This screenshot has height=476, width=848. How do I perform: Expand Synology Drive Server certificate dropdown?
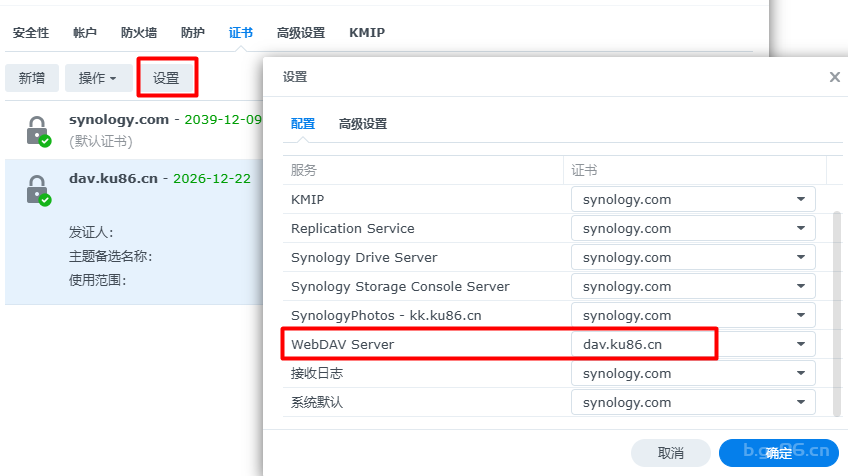click(x=693, y=257)
